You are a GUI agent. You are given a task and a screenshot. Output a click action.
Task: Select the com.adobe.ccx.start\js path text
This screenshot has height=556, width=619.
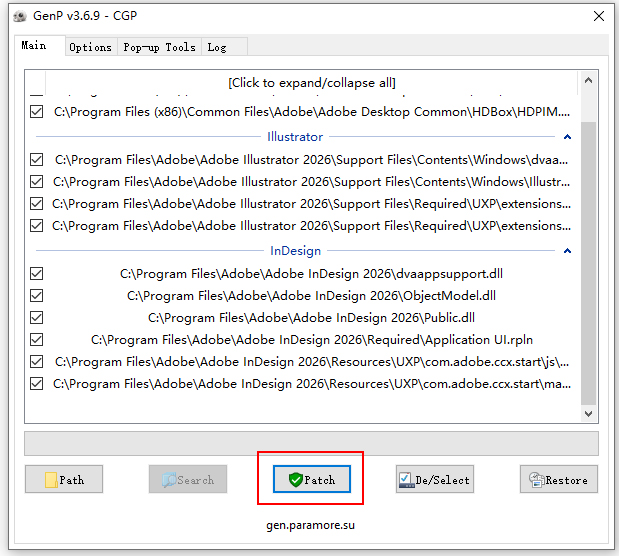312,362
